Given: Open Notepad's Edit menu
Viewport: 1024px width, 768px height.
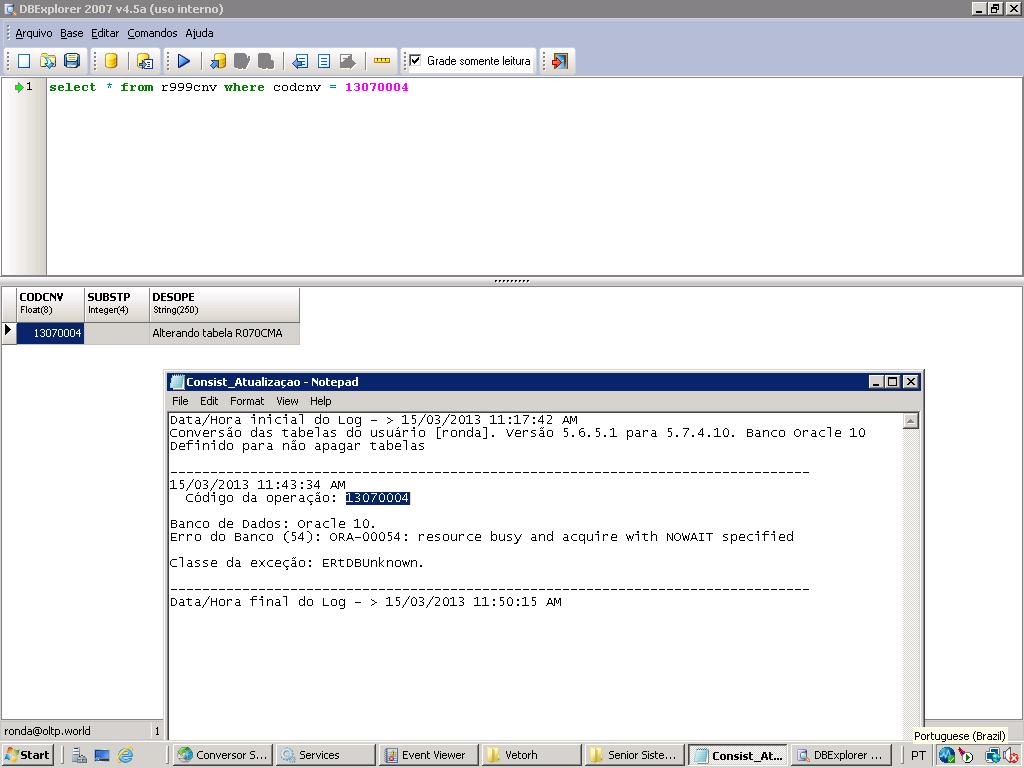Looking at the screenshot, I should click(x=209, y=401).
